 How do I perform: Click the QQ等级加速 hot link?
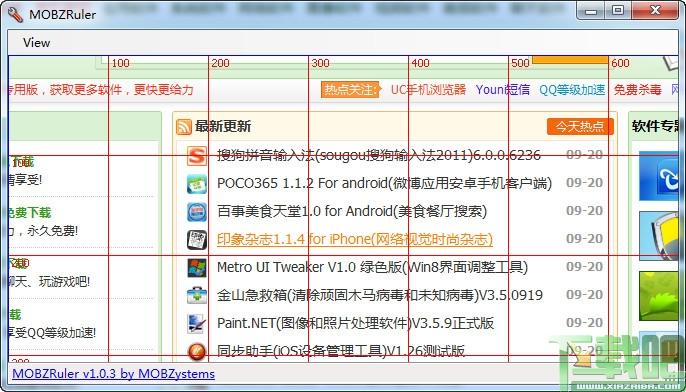572,90
